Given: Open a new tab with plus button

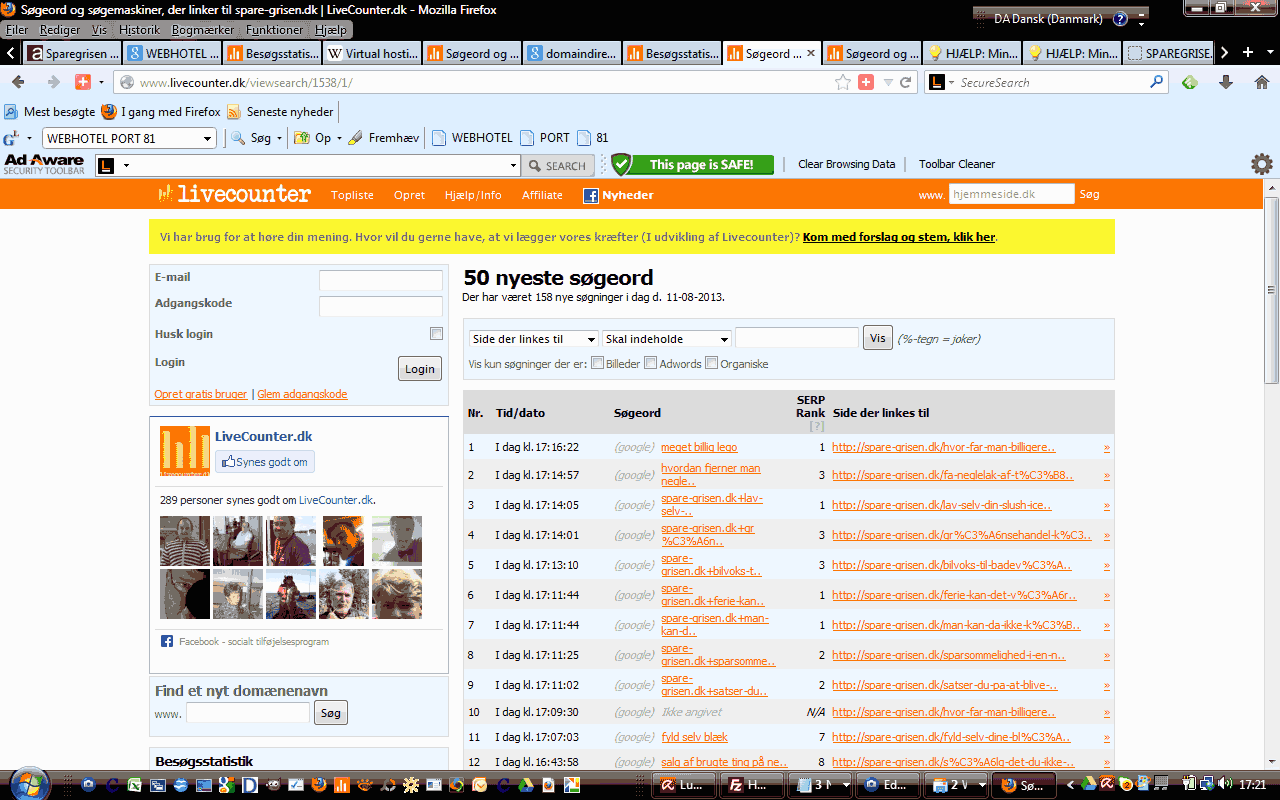Looking at the screenshot, I should pos(1247,52).
